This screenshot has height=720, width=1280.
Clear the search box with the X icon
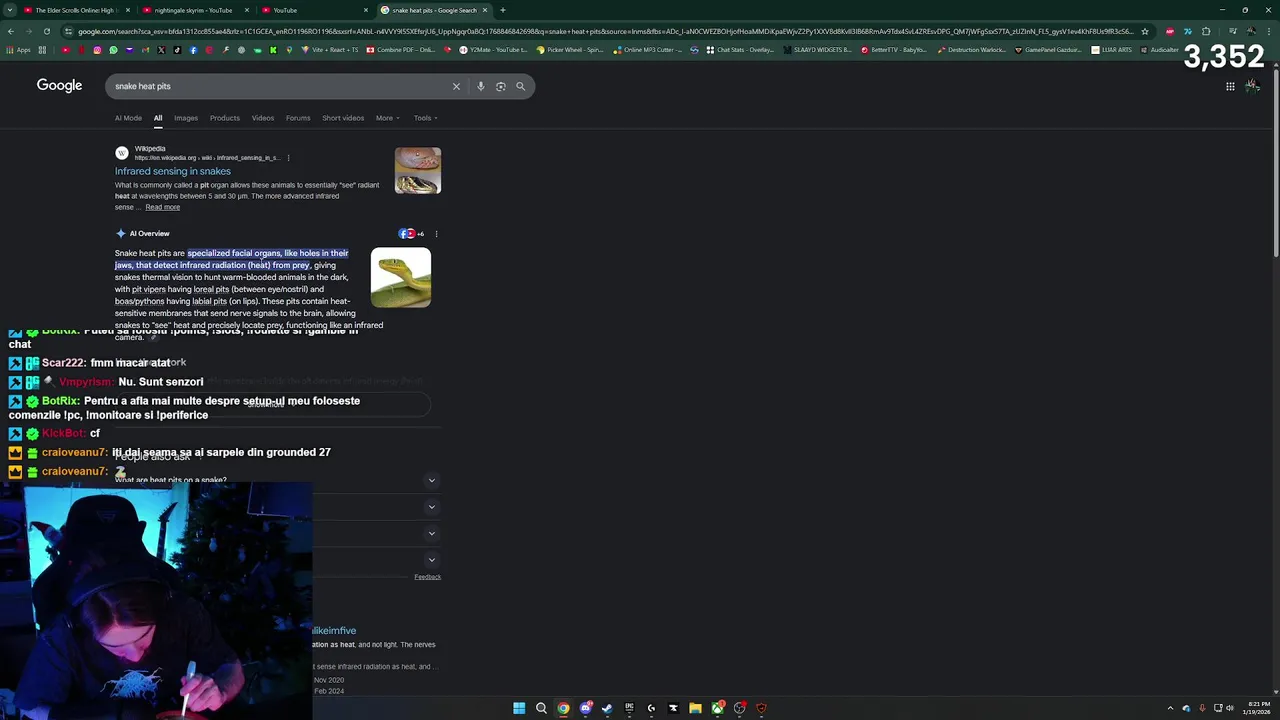click(456, 86)
